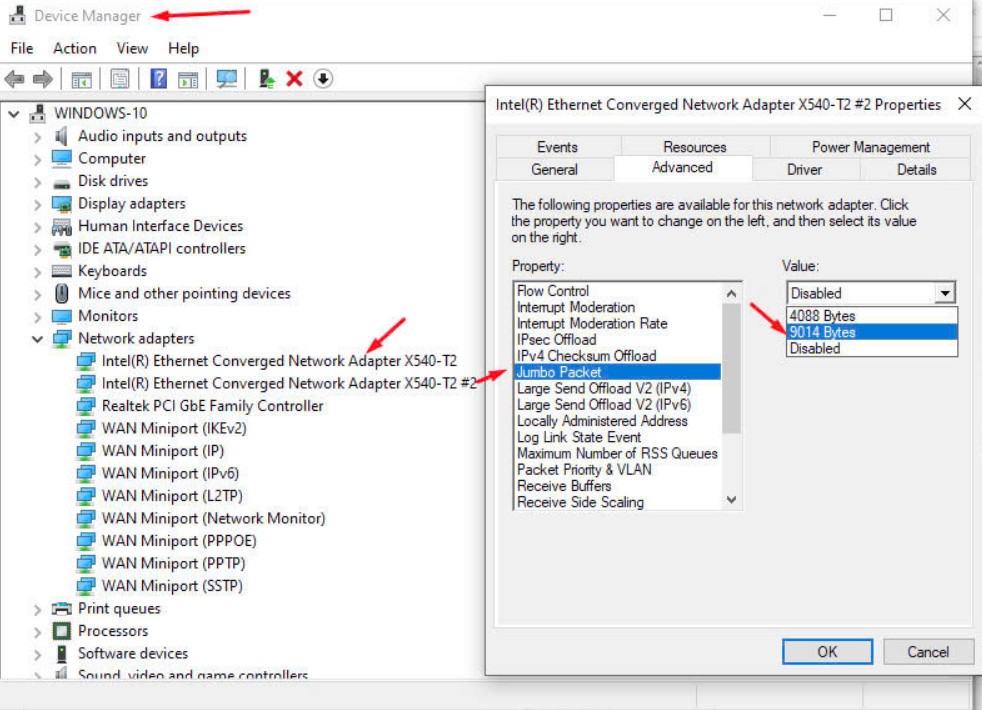The width and height of the screenshot is (982, 710).
Task: Click the Update driver toolbar icon
Action: [x=266, y=79]
